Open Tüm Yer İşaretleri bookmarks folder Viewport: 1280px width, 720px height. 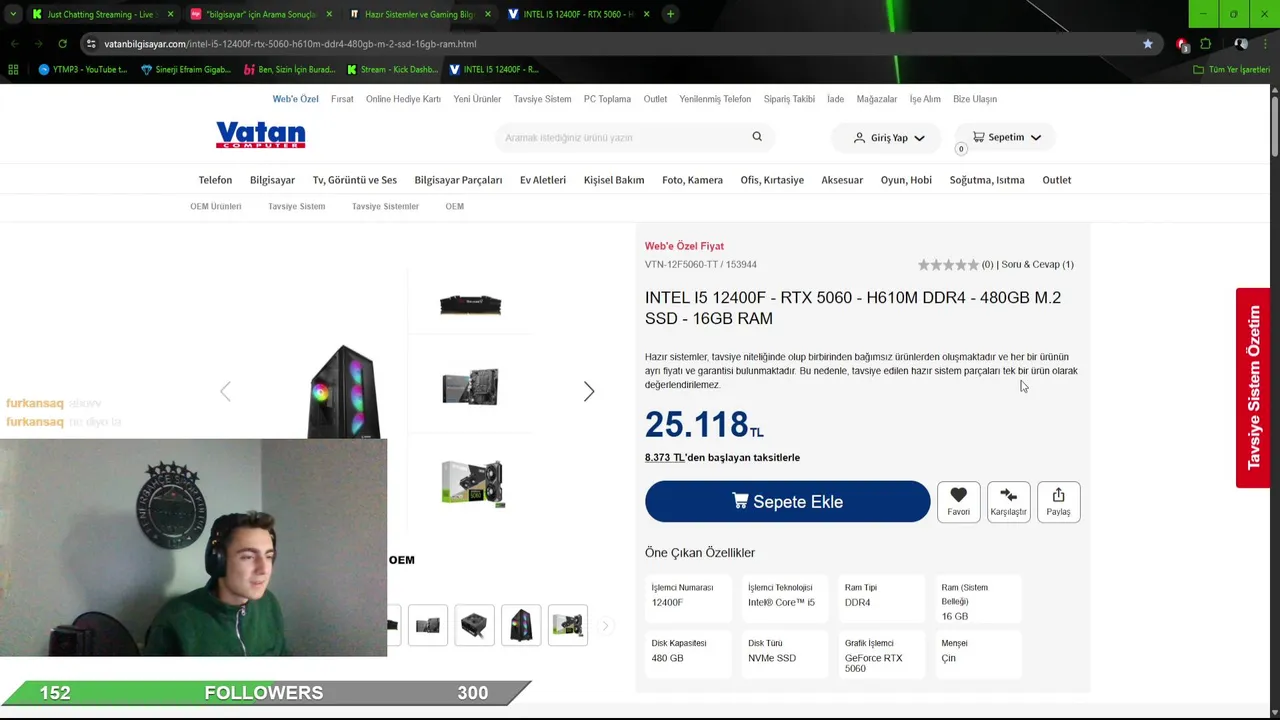coord(1231,69)
